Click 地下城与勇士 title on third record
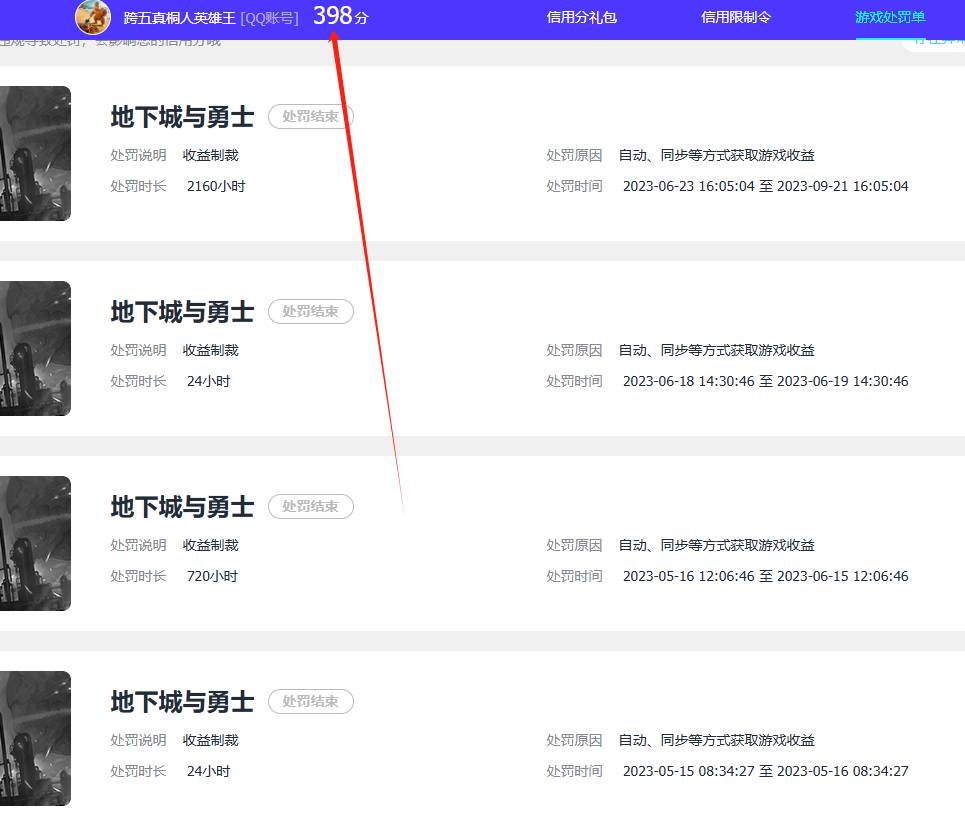The image size is (965, 821). tap(181, 506)
